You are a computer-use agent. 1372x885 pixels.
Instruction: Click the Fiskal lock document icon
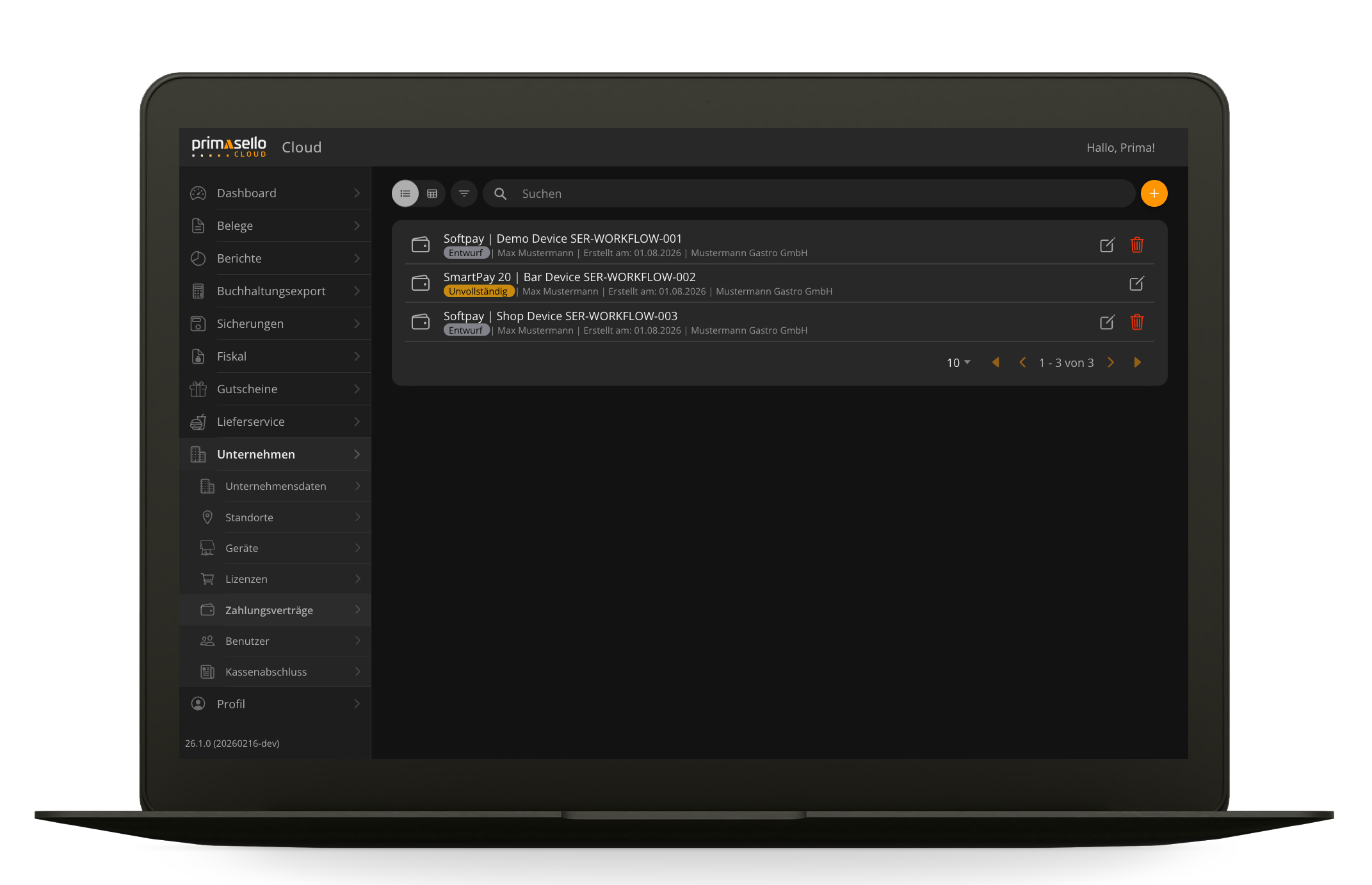pyautogui.click(x=198, y=356)
